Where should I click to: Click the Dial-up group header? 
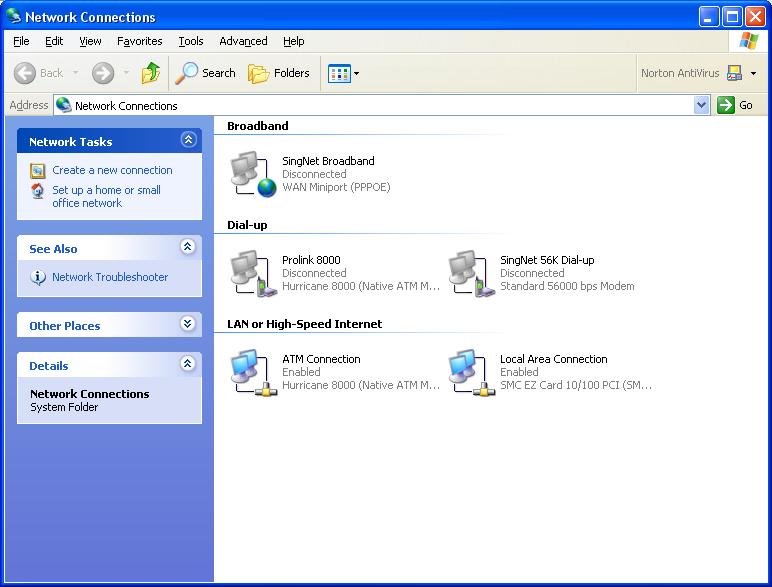[x=247, y=225]
